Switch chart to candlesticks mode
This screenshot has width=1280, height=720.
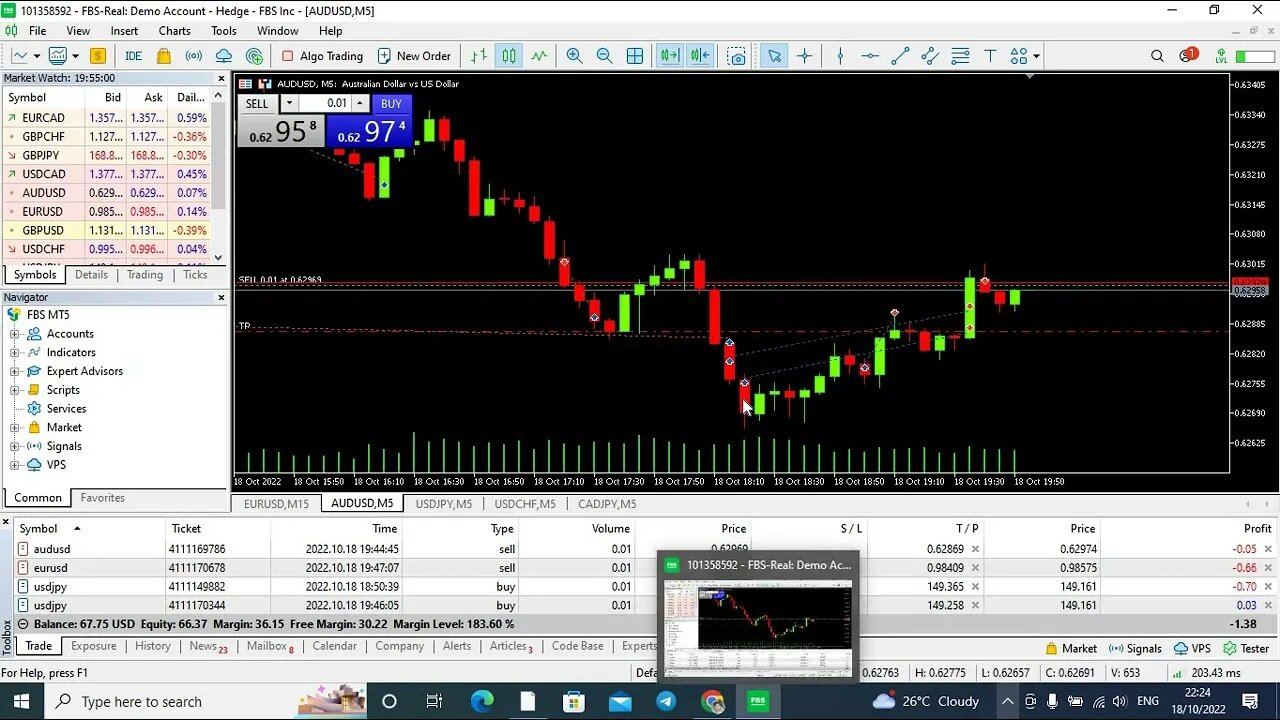pyautogui.click(x=509, y=56)
